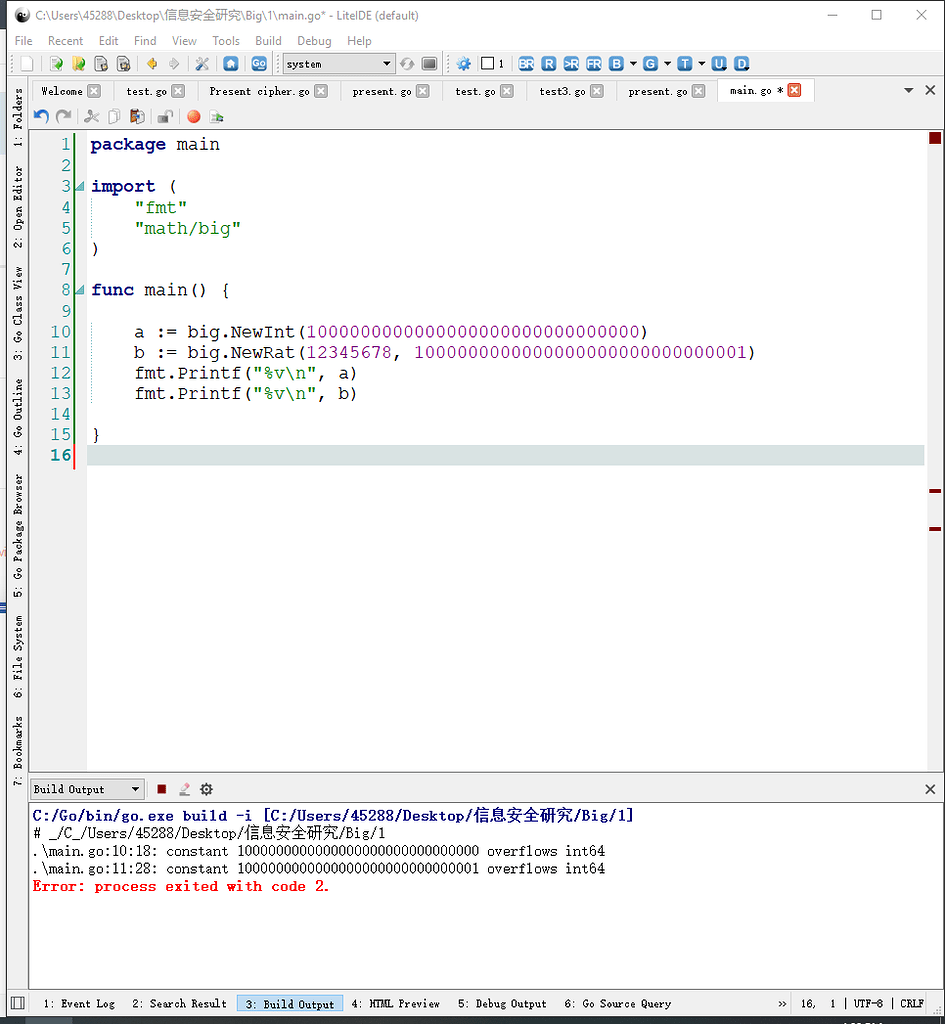Click the Go home icon in toolbar

pos(231,64)
